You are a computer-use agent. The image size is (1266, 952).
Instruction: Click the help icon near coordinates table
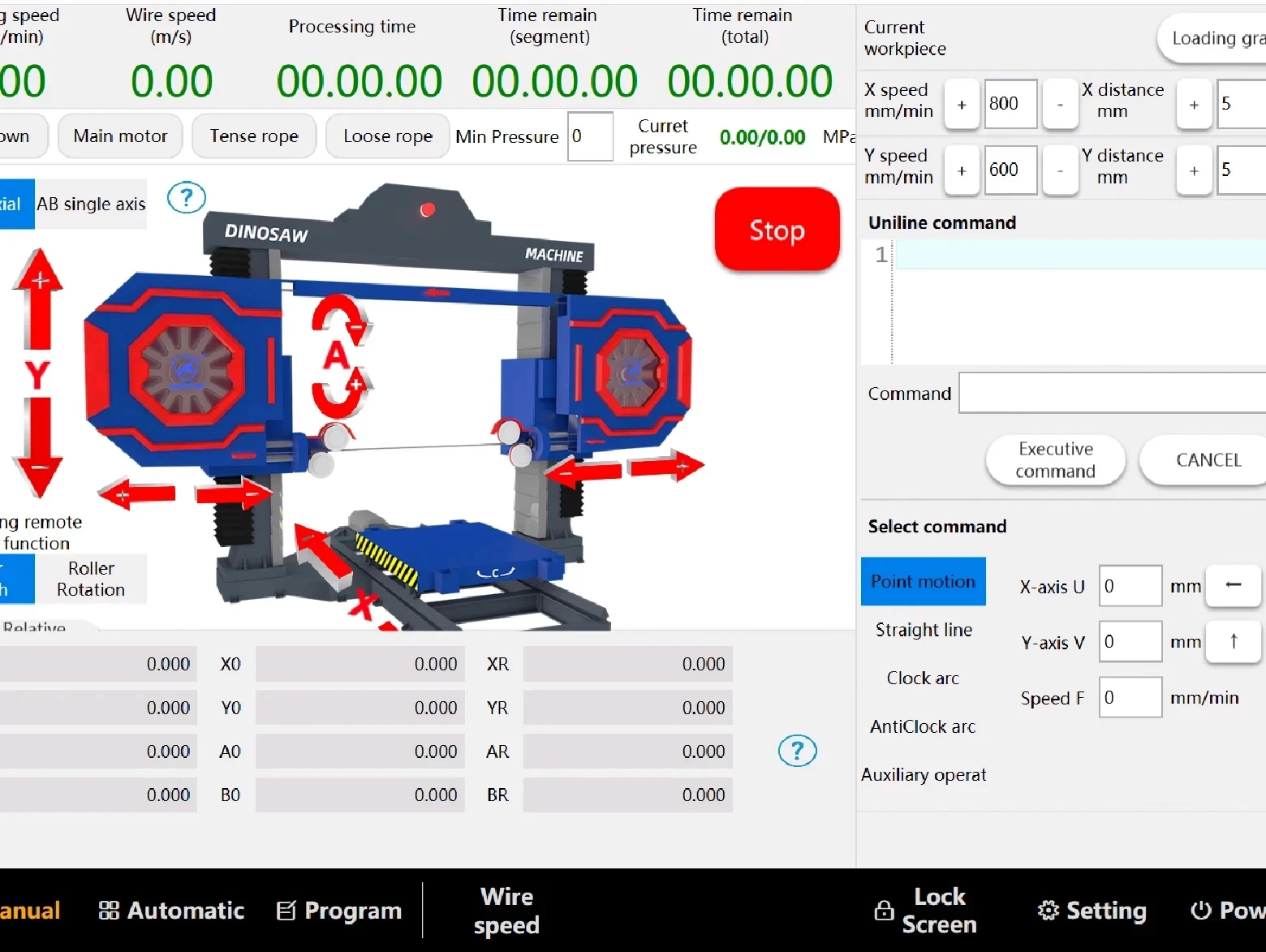[797, 751]
